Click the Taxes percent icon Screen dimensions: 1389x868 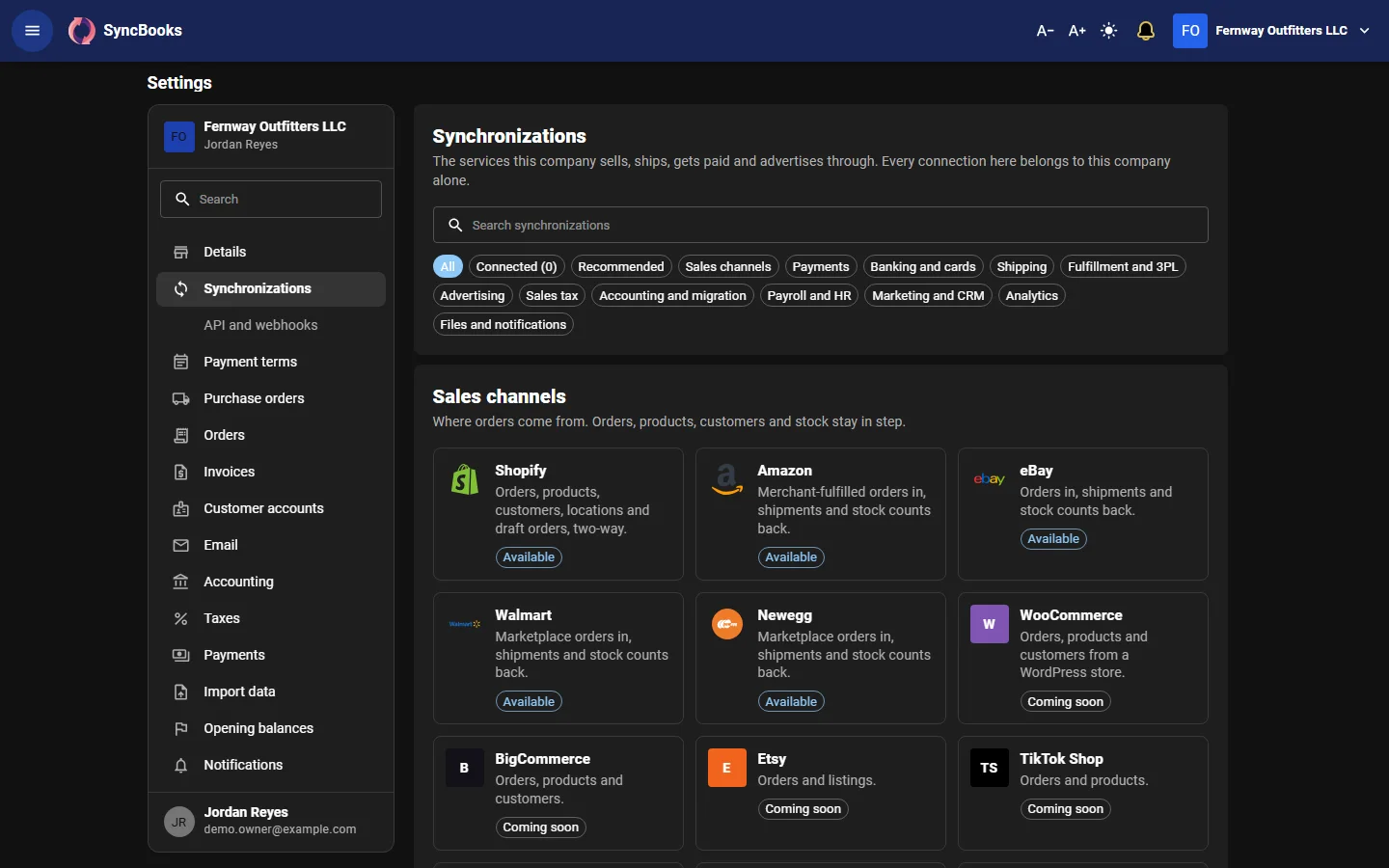(180, 618)
